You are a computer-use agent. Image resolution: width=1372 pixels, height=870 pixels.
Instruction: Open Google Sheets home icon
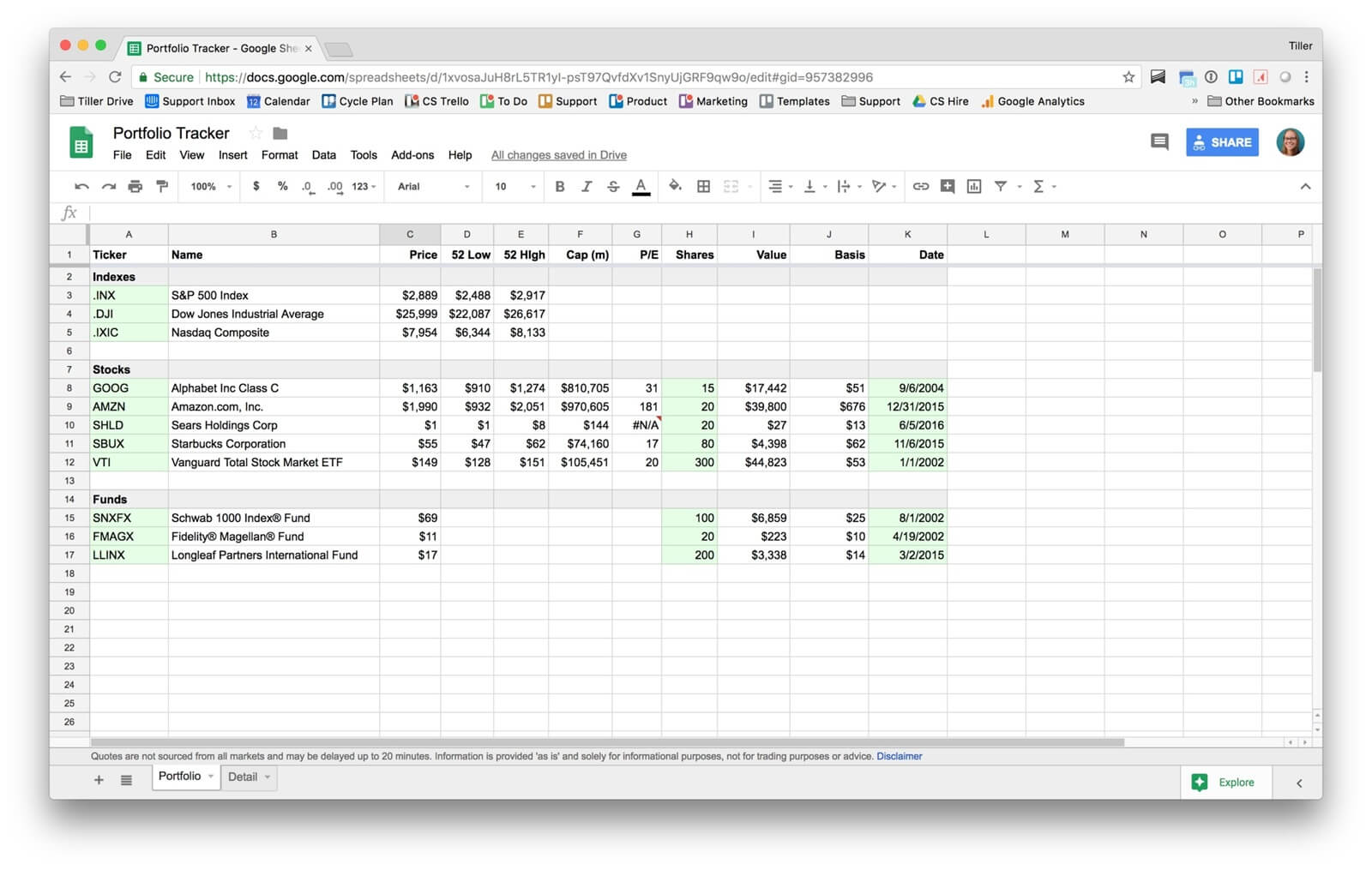click(x=81, y=142)
